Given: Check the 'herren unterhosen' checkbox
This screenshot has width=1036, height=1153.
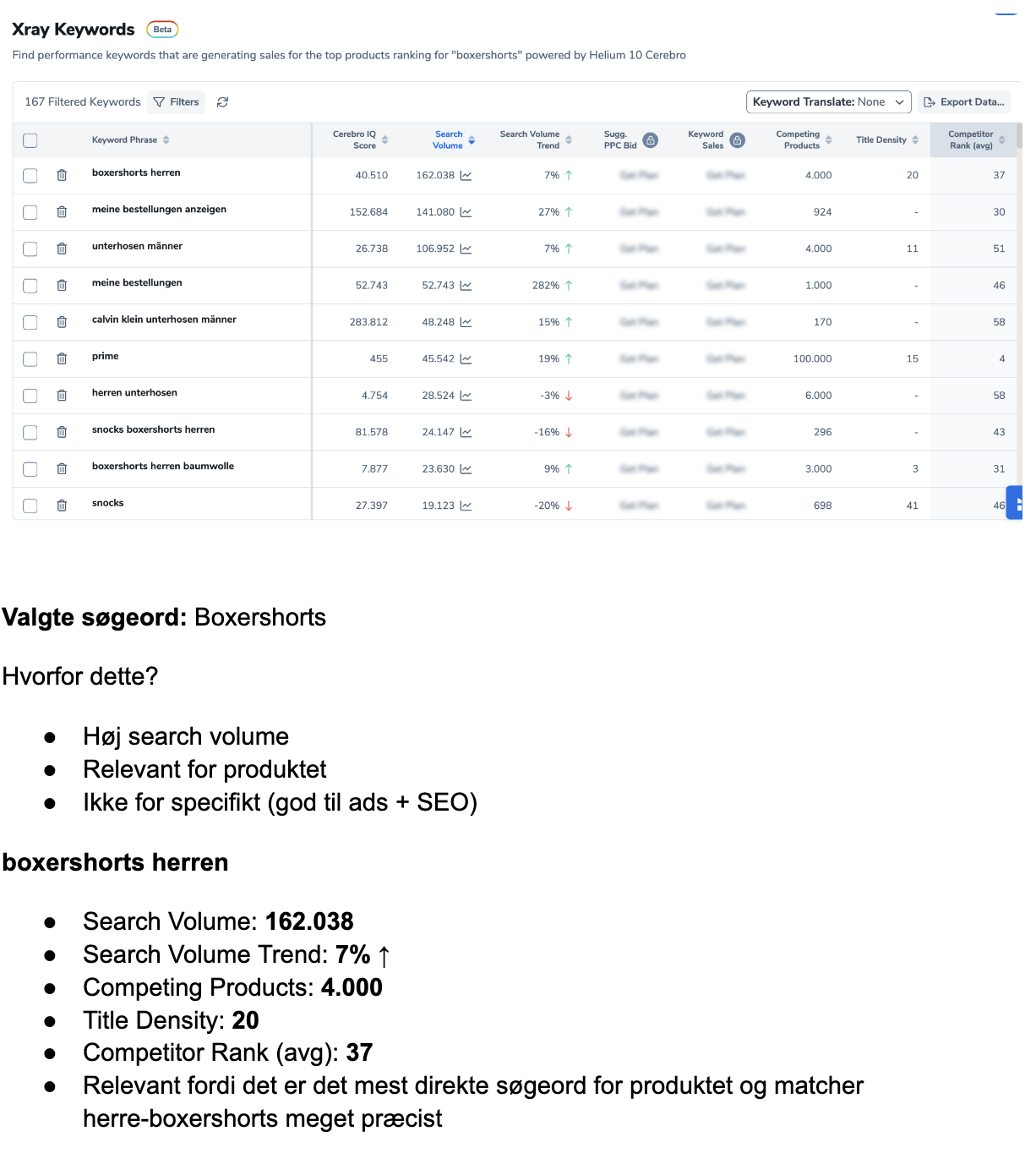Looking at the screenshot, I should [x=30, y=396].
